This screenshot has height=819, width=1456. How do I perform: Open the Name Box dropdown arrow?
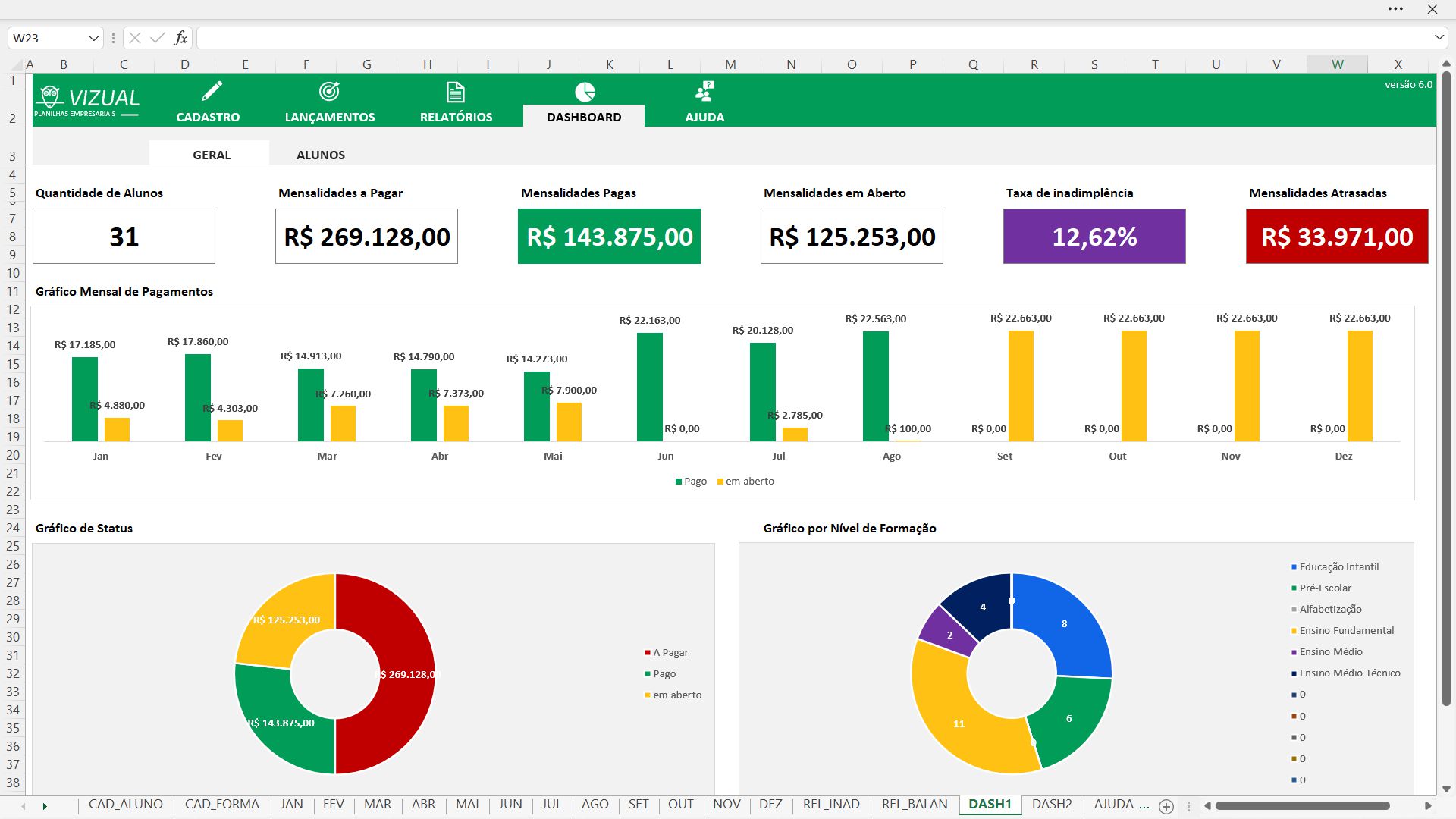[93, 38]
